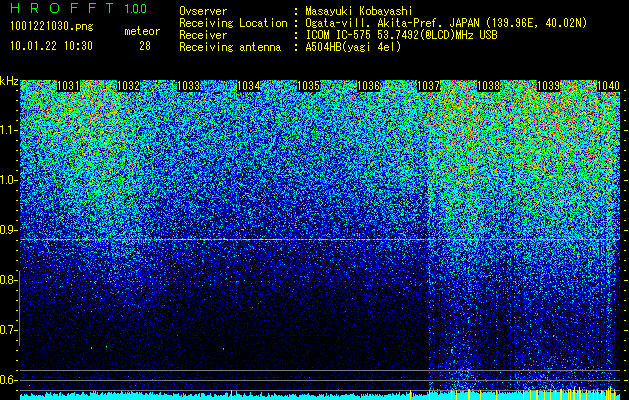Click the date text 10.01.22 10:30
This screenshot has width=629, height=400.
(51, 46)
